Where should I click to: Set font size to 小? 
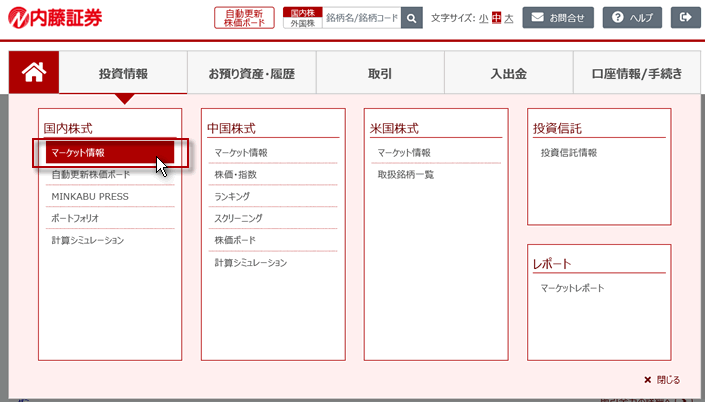click(483, 18)
